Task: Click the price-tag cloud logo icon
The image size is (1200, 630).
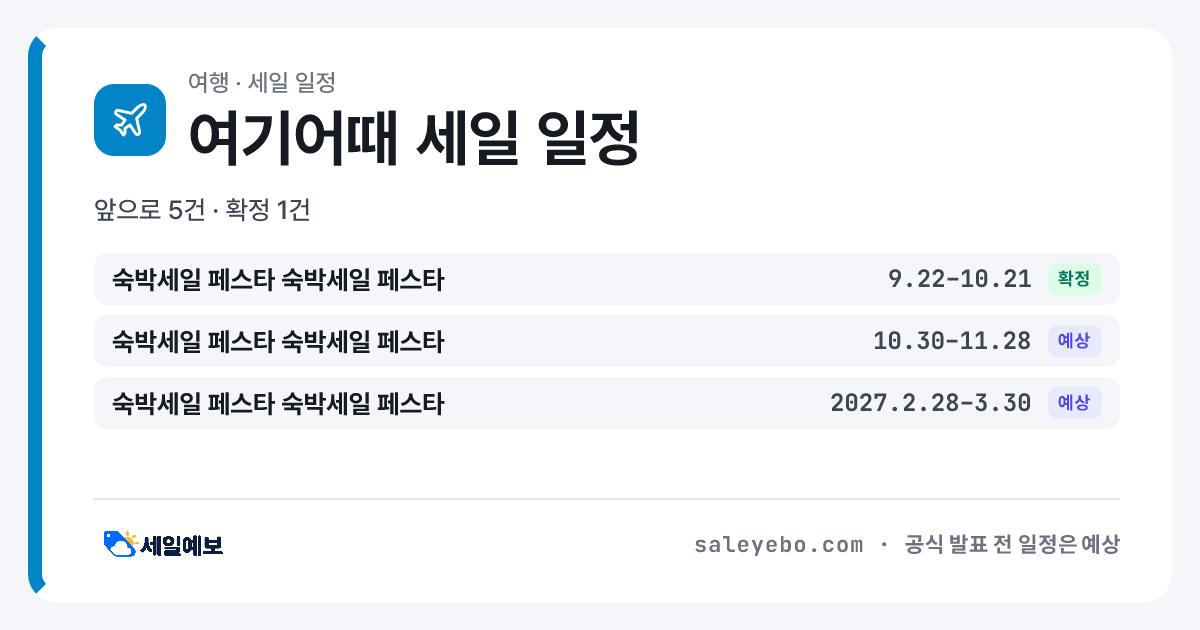Action: point(120,544)
